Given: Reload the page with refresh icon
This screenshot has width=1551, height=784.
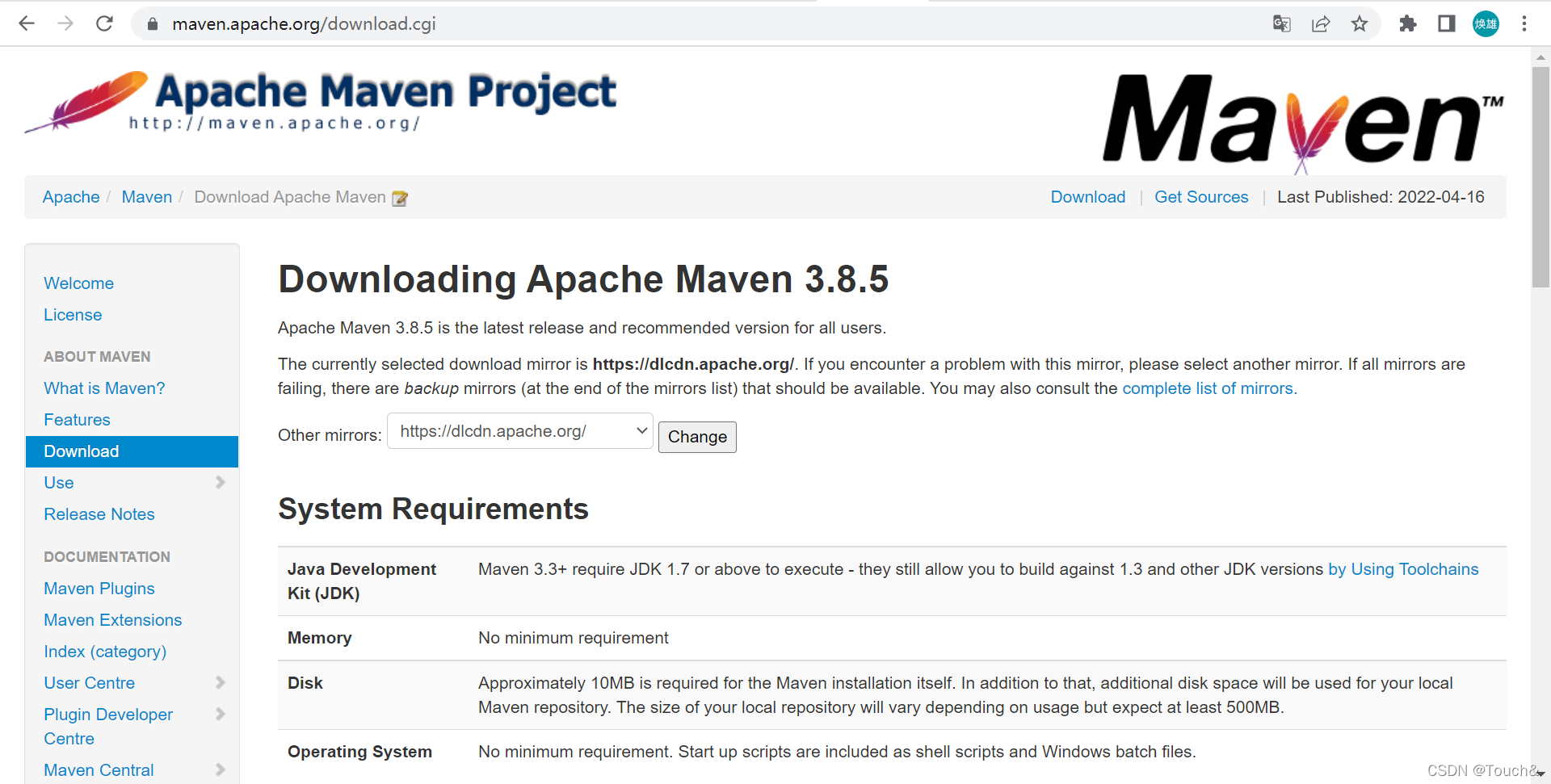Looking at the screenshot, I should pyautogui.click(x=104, y=23).
